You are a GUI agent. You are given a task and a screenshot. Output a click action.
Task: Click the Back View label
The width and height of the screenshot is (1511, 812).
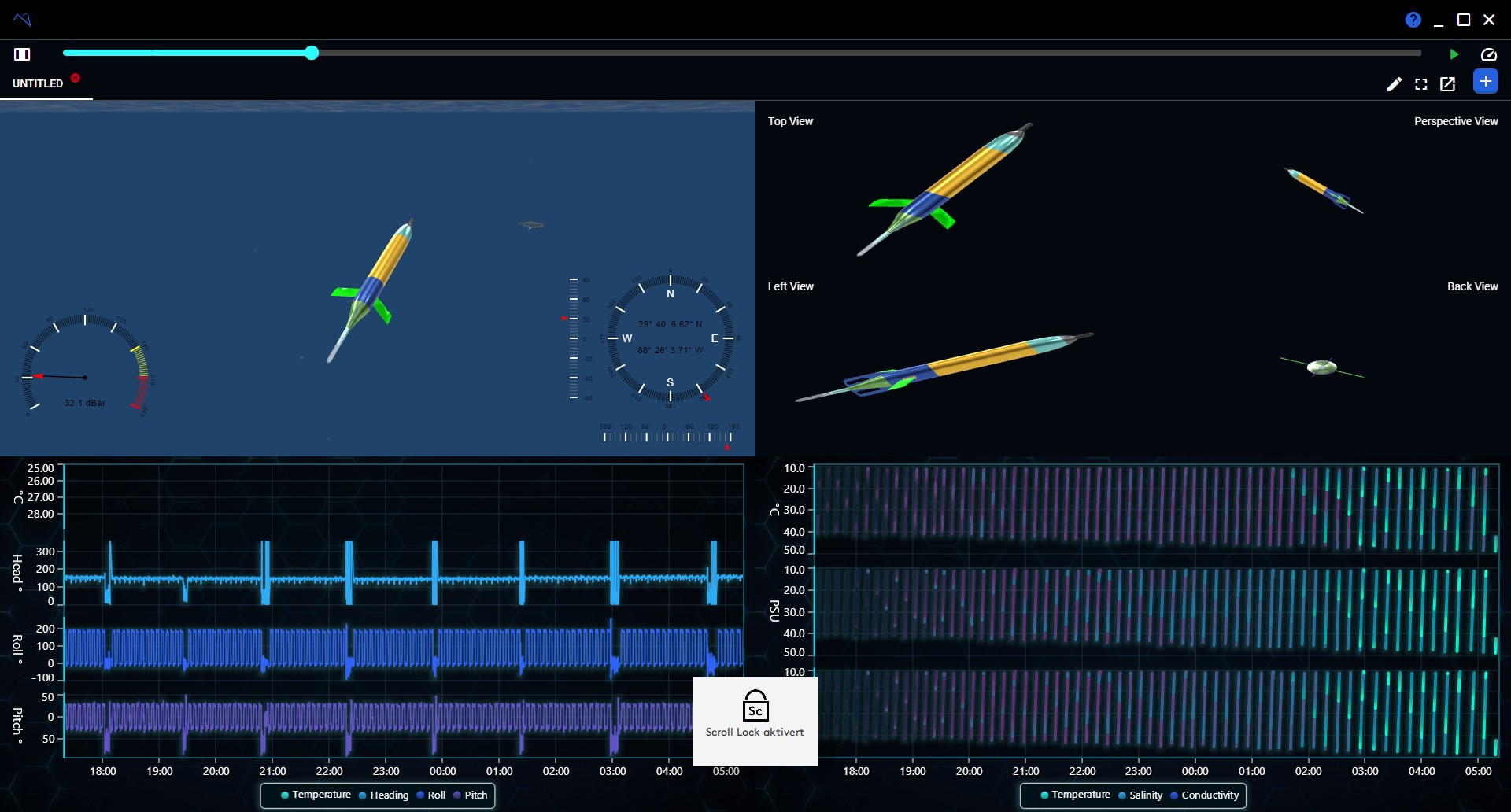[1472, 286]
